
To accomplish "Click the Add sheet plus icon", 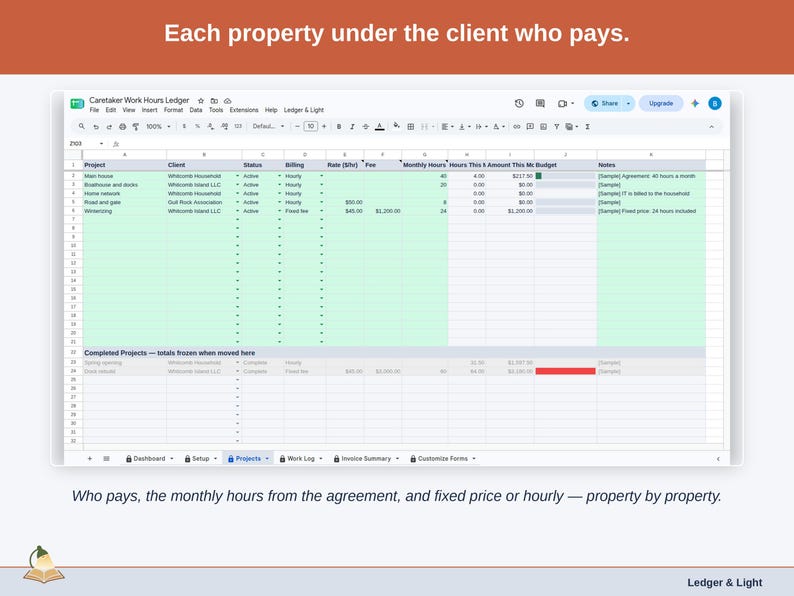I will coord(90,459).
